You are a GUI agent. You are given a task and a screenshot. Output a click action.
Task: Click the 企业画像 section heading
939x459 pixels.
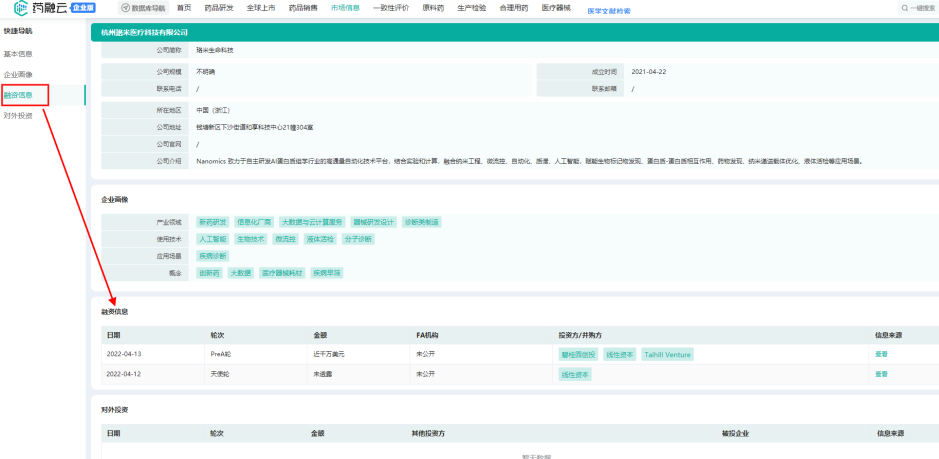point(114,200)
